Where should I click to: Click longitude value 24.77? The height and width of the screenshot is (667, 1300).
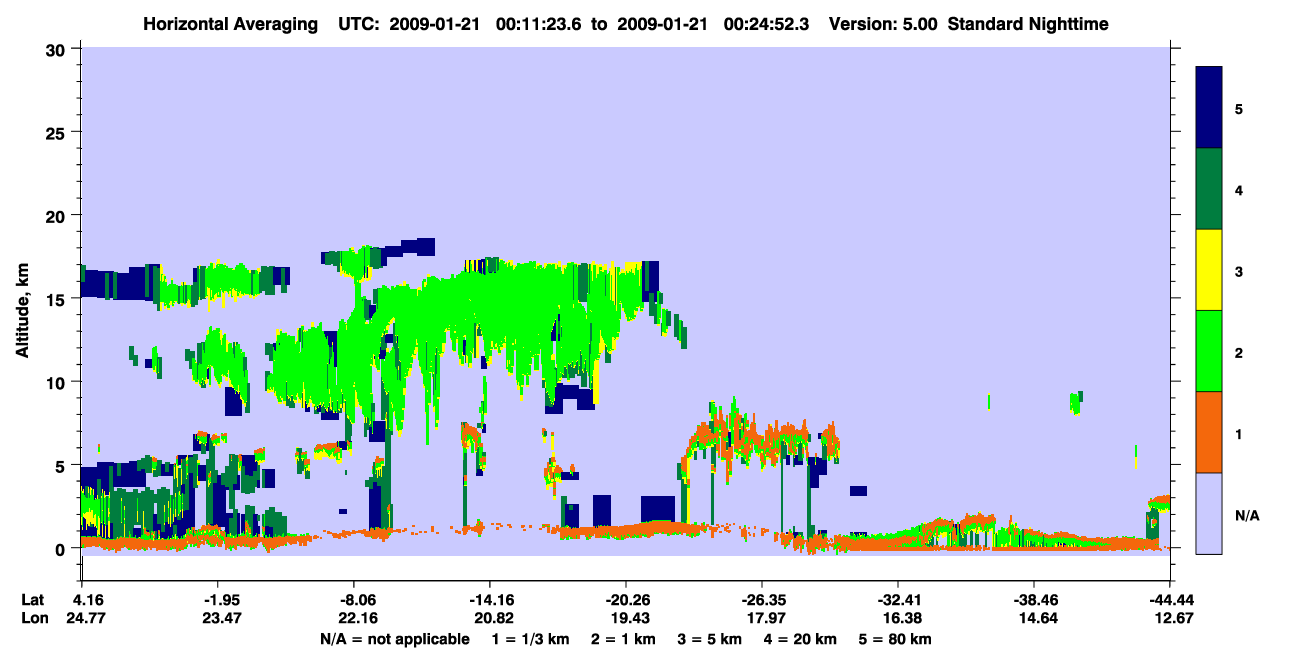coord(86,619)
